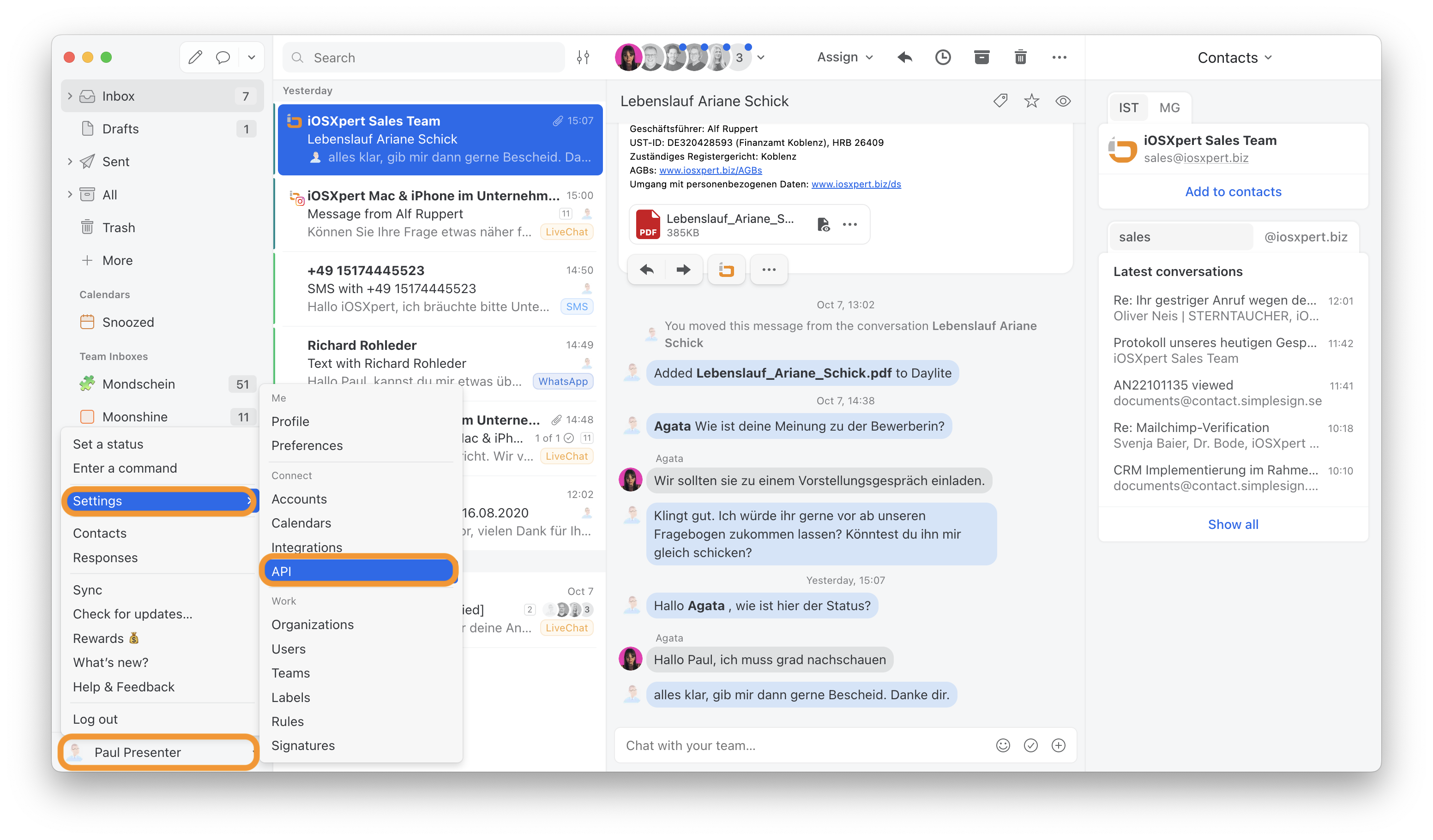
Task: Star the Lebenslauf Ariane Schick conversation
Action: coord(1031,101)
